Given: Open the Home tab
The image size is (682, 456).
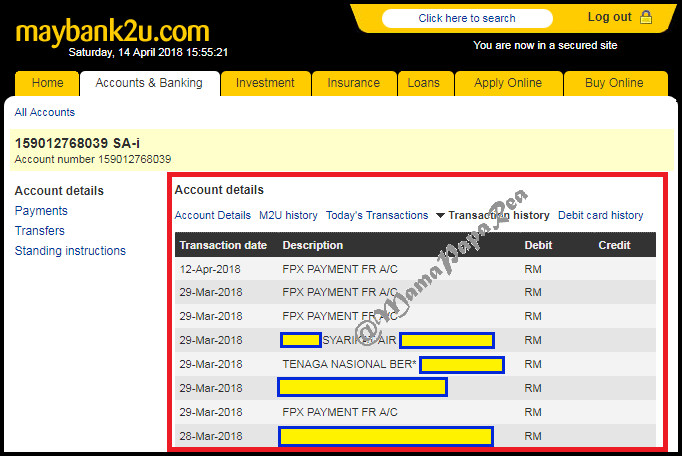Looking at the screenshot, I should point(47,83).
